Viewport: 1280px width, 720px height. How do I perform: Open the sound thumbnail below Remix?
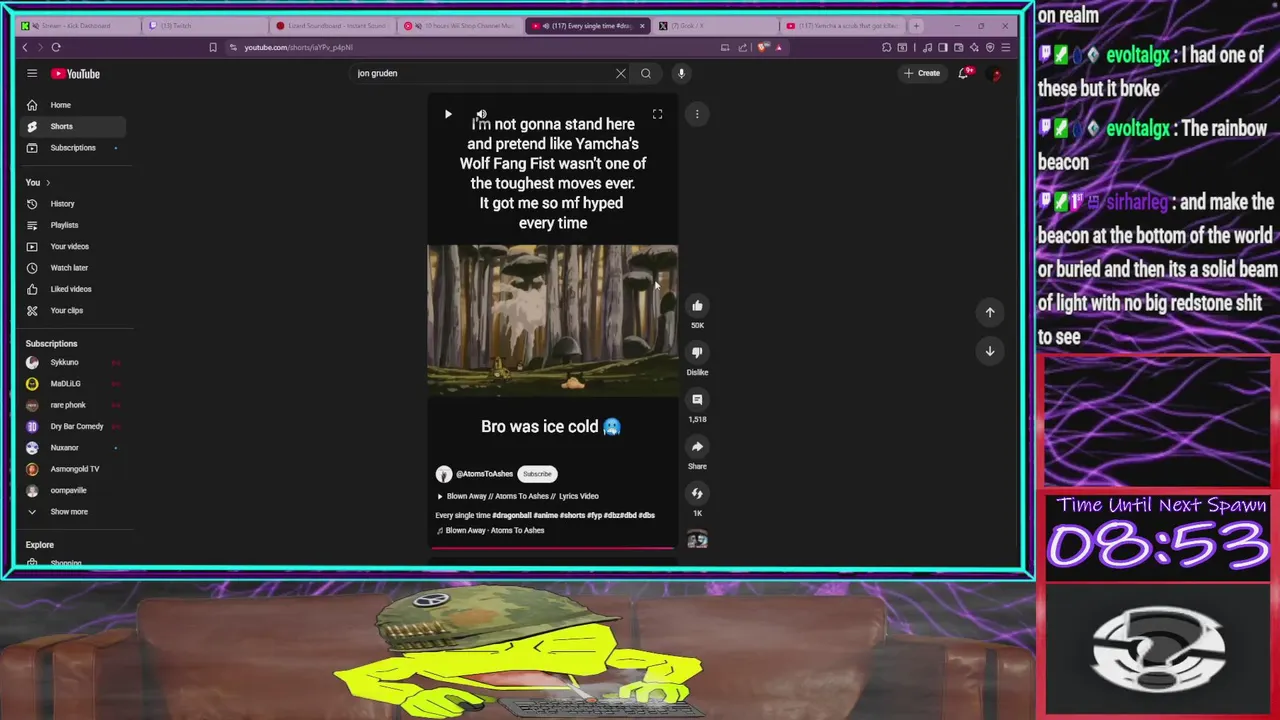697,540
